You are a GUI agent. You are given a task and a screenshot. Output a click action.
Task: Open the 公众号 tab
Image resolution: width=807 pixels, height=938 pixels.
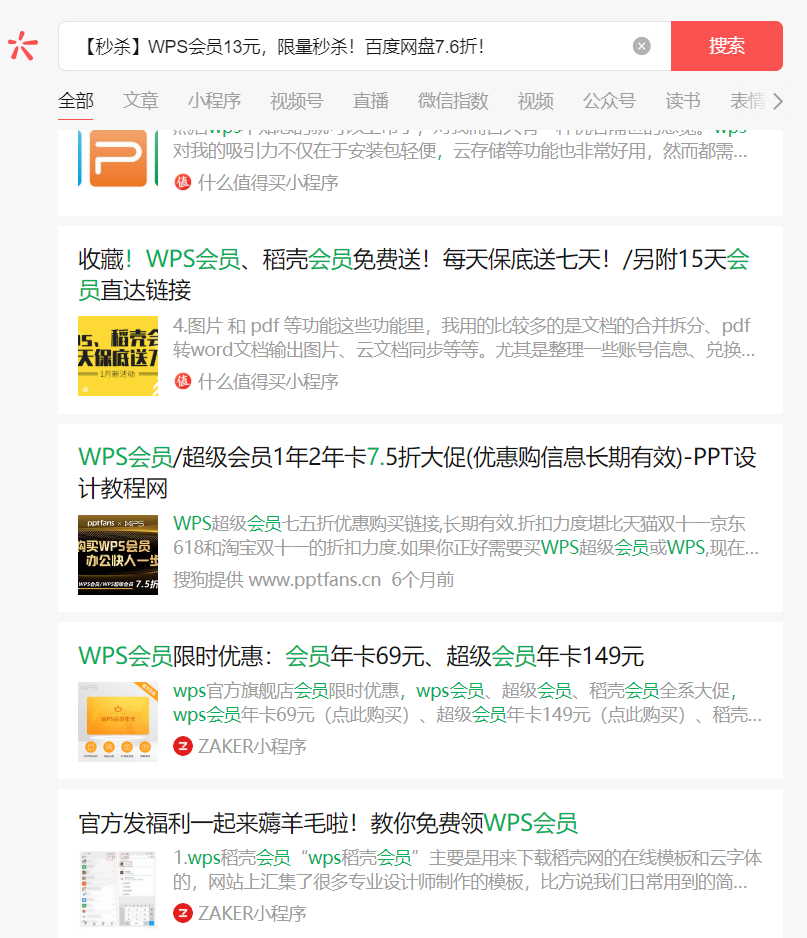coord(609,100)
